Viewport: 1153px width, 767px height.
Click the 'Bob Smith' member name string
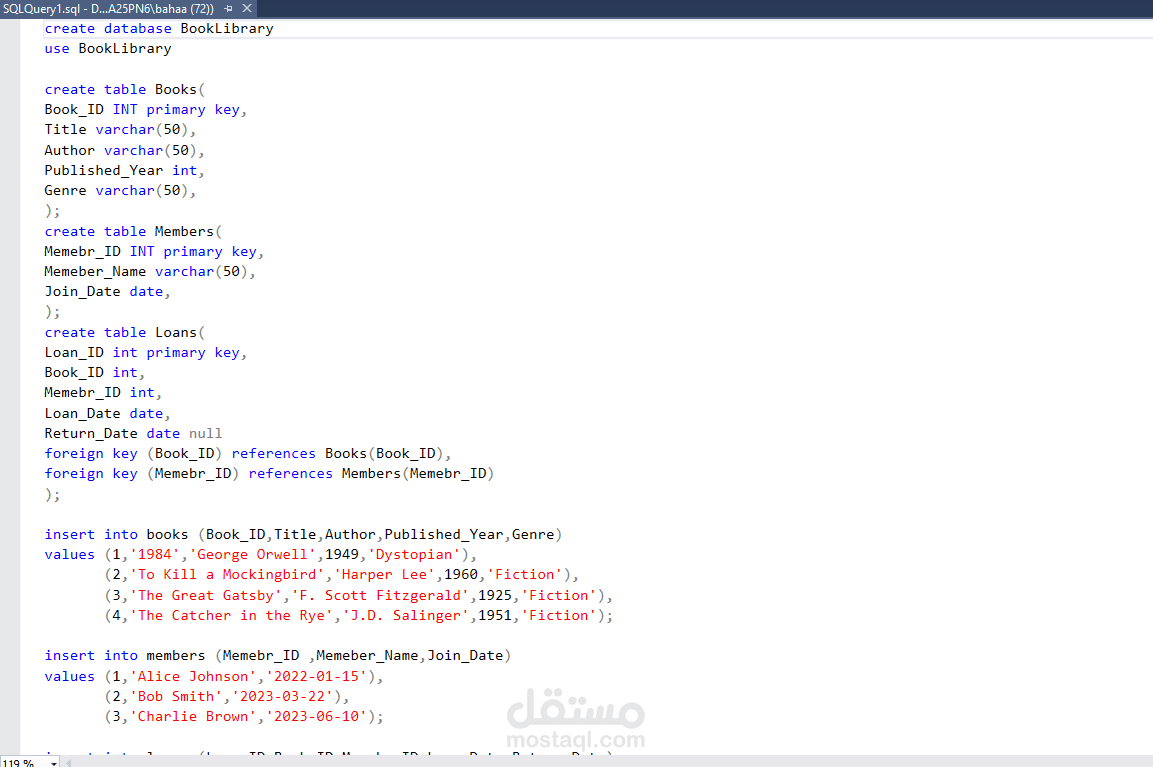[x=176, y=696]
